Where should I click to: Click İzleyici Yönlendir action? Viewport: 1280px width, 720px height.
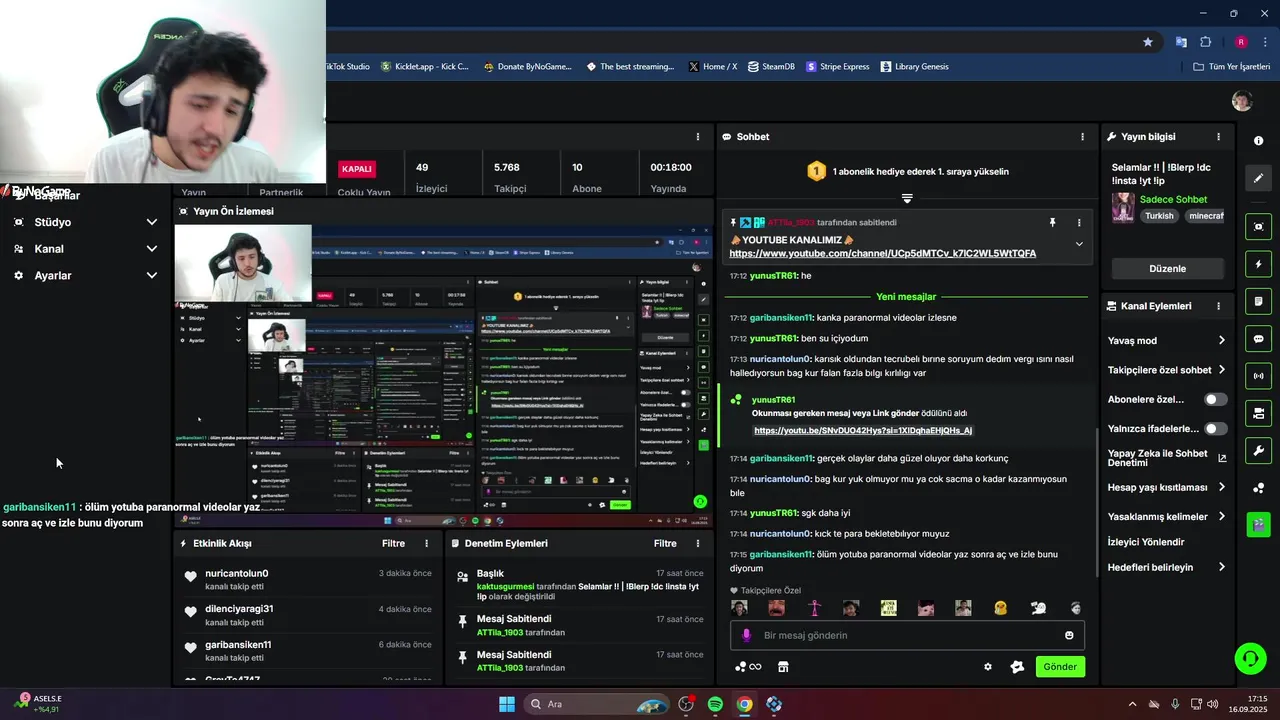tap(1146, 542)
